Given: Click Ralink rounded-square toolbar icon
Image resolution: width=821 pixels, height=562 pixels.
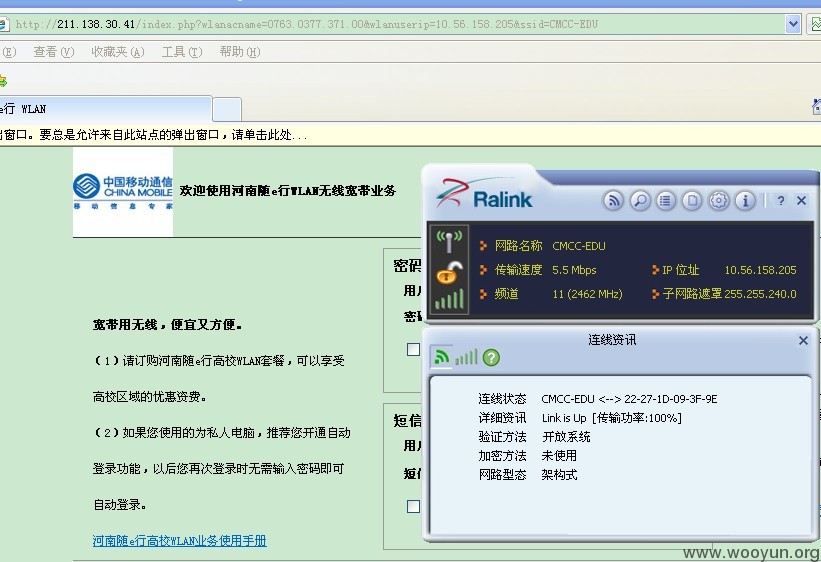Looking at the screenshot, I should coord(692,200).
